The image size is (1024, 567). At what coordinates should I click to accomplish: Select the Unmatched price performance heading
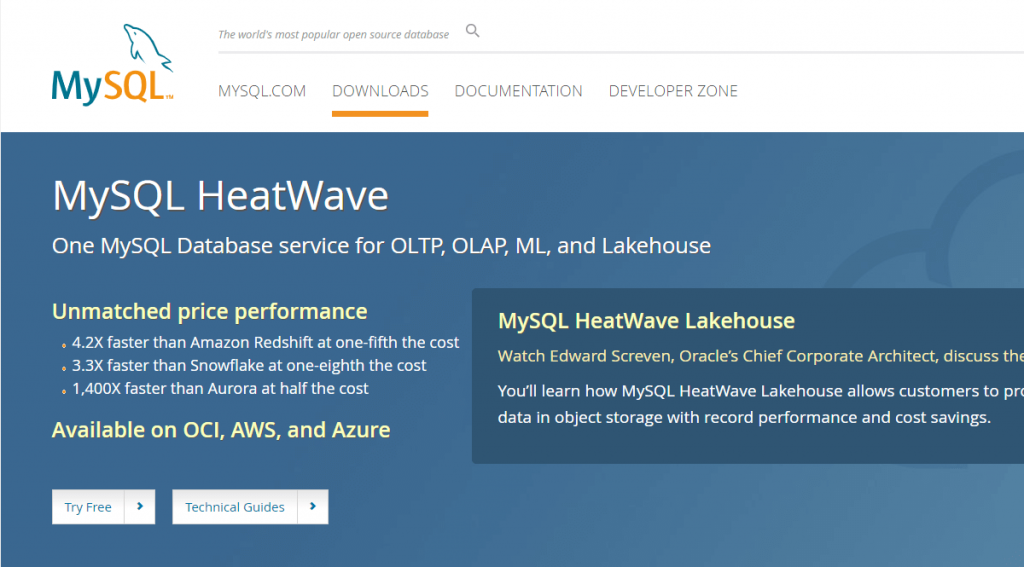pos(210,312)
